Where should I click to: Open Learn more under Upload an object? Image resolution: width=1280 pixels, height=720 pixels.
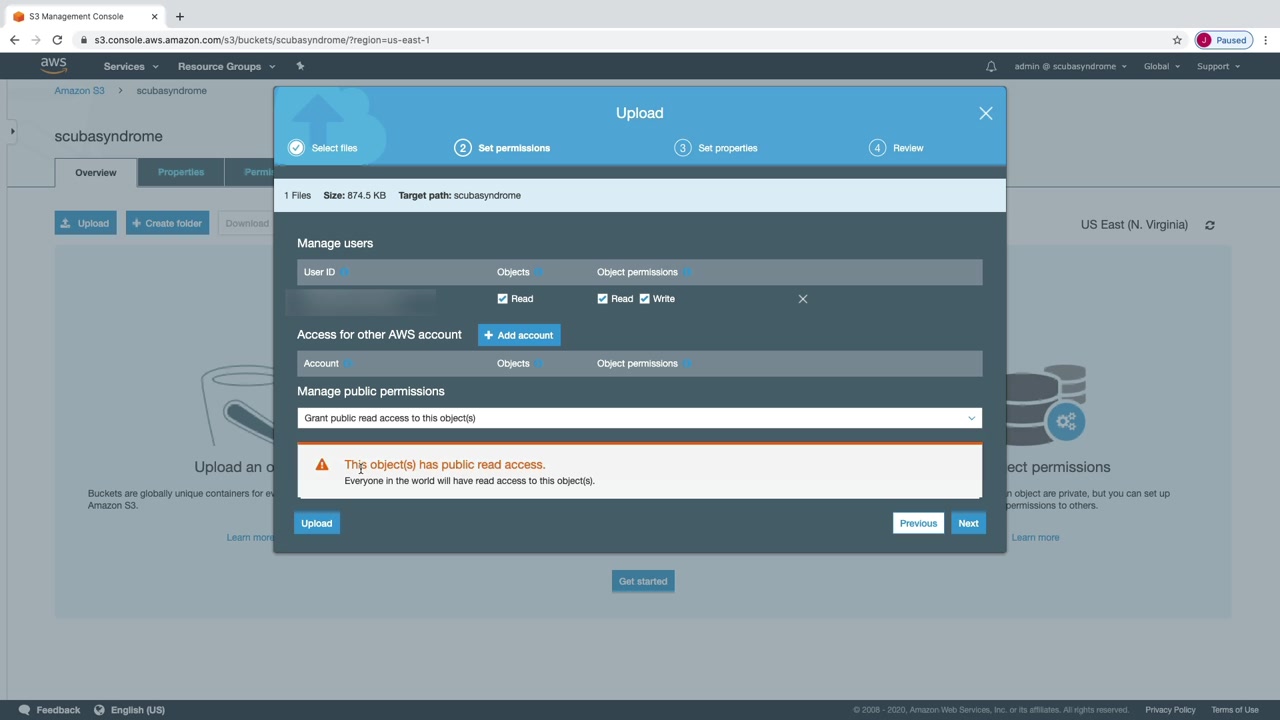click(249, 538)
